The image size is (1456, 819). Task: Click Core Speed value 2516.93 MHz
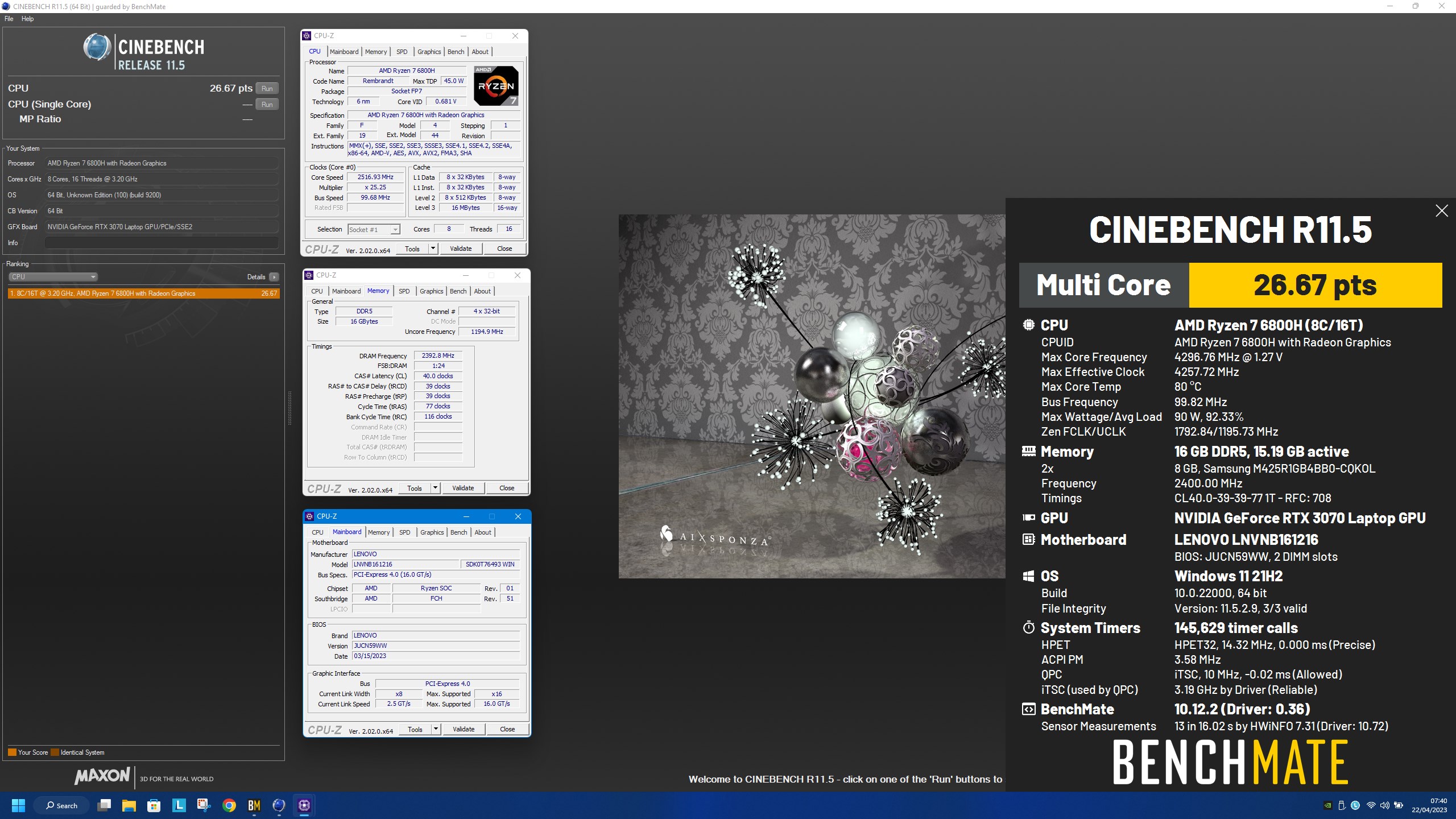(x=375, y=177)
